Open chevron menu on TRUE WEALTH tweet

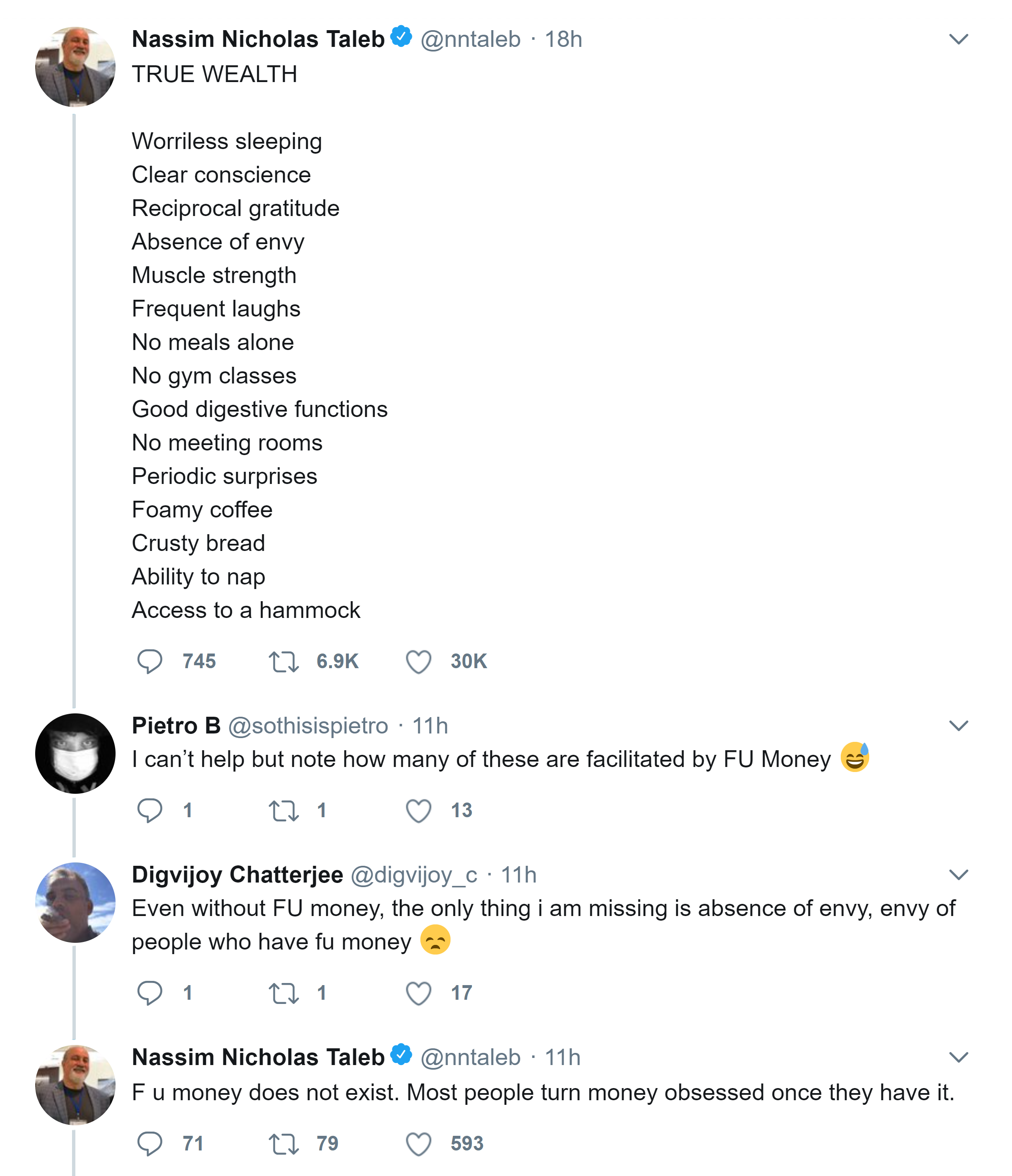point(958,39)
